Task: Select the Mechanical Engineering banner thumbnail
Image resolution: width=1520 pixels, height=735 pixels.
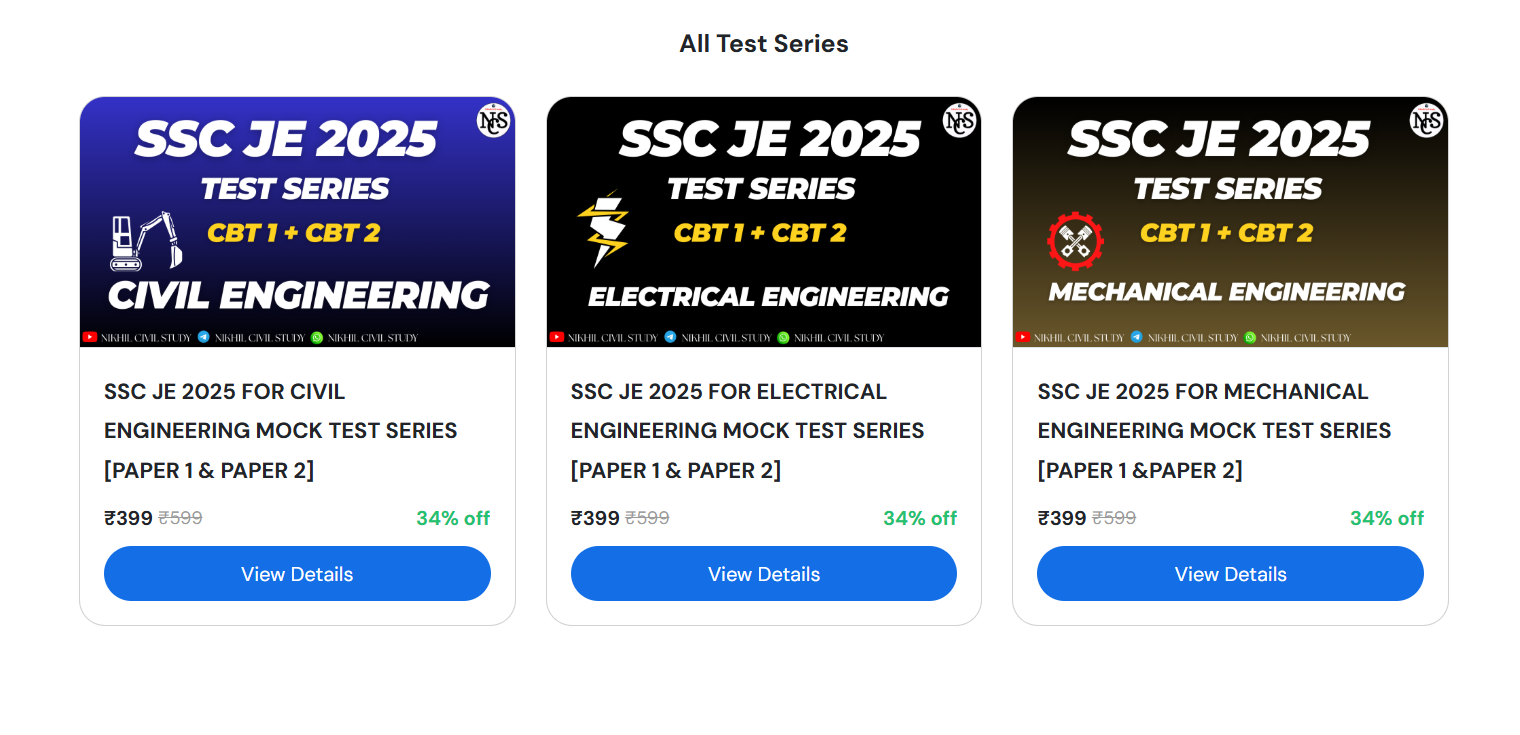Action: click(1230, 222)
